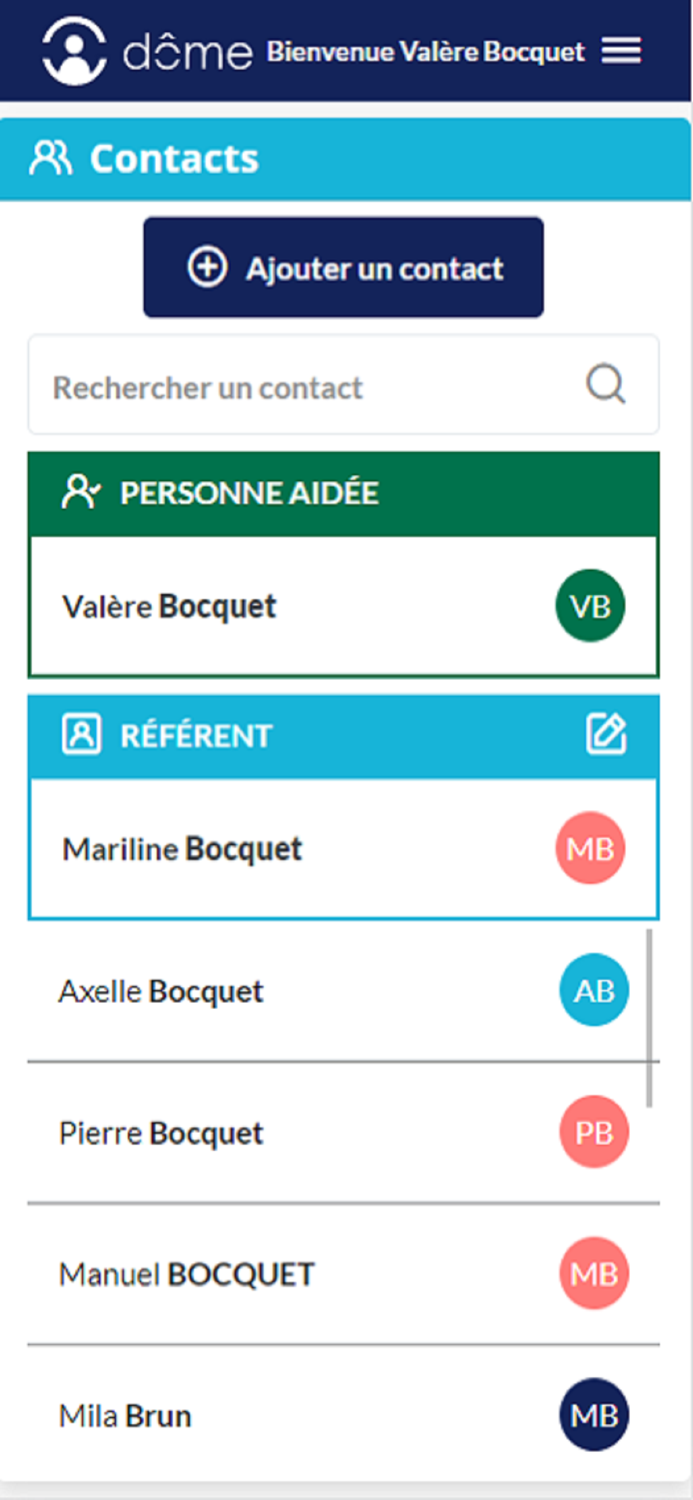Viewport: 693px width, 1500px height.
Task: Click the Référent badge icon
Action: pos(79,735)
